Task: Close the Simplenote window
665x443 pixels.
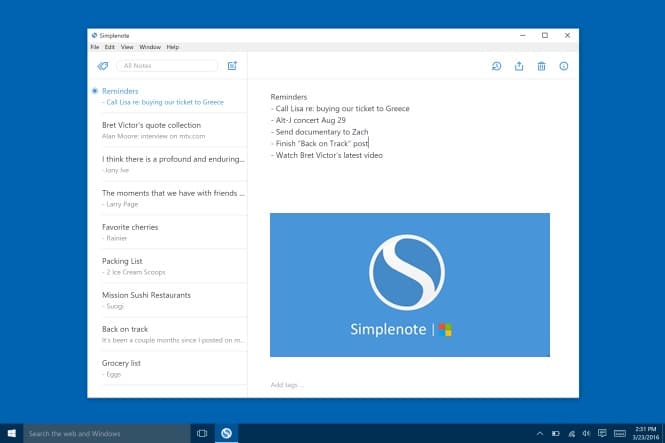Action: point(567,36)
